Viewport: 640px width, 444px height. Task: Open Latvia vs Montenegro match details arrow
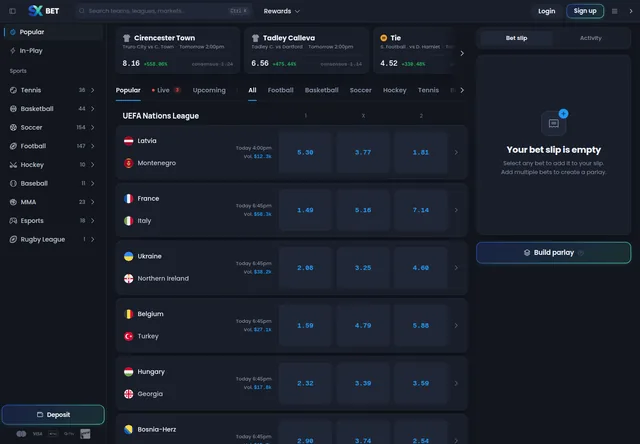[456, 152]
